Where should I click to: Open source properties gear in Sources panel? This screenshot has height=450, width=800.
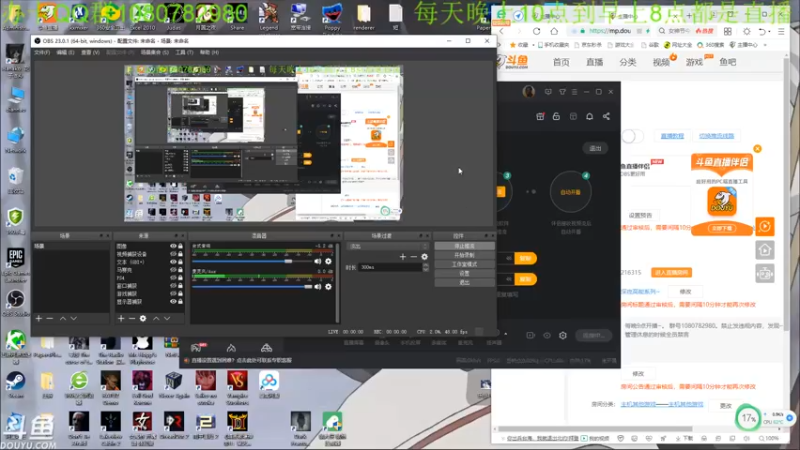(143, 318)
